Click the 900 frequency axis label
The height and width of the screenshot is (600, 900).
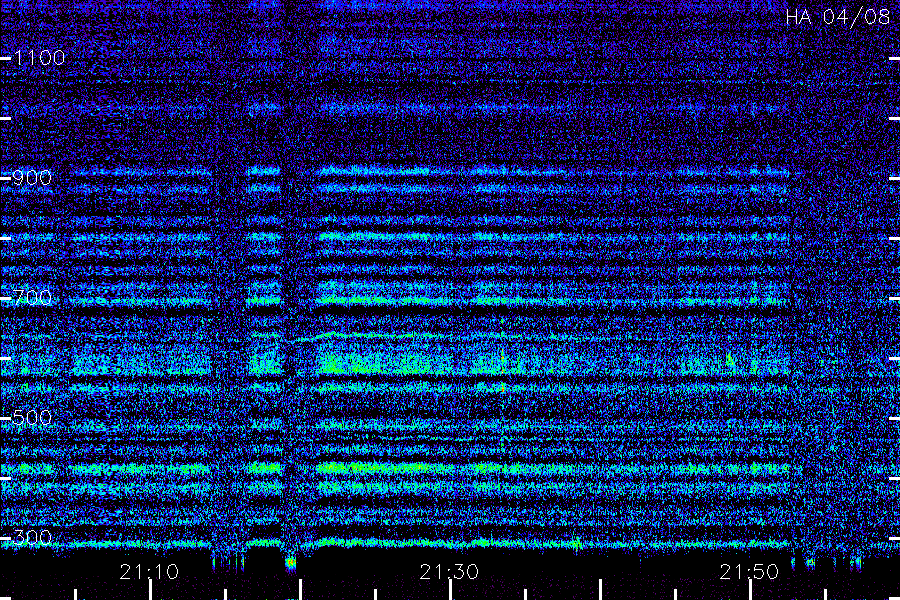(x=32, y=177)
